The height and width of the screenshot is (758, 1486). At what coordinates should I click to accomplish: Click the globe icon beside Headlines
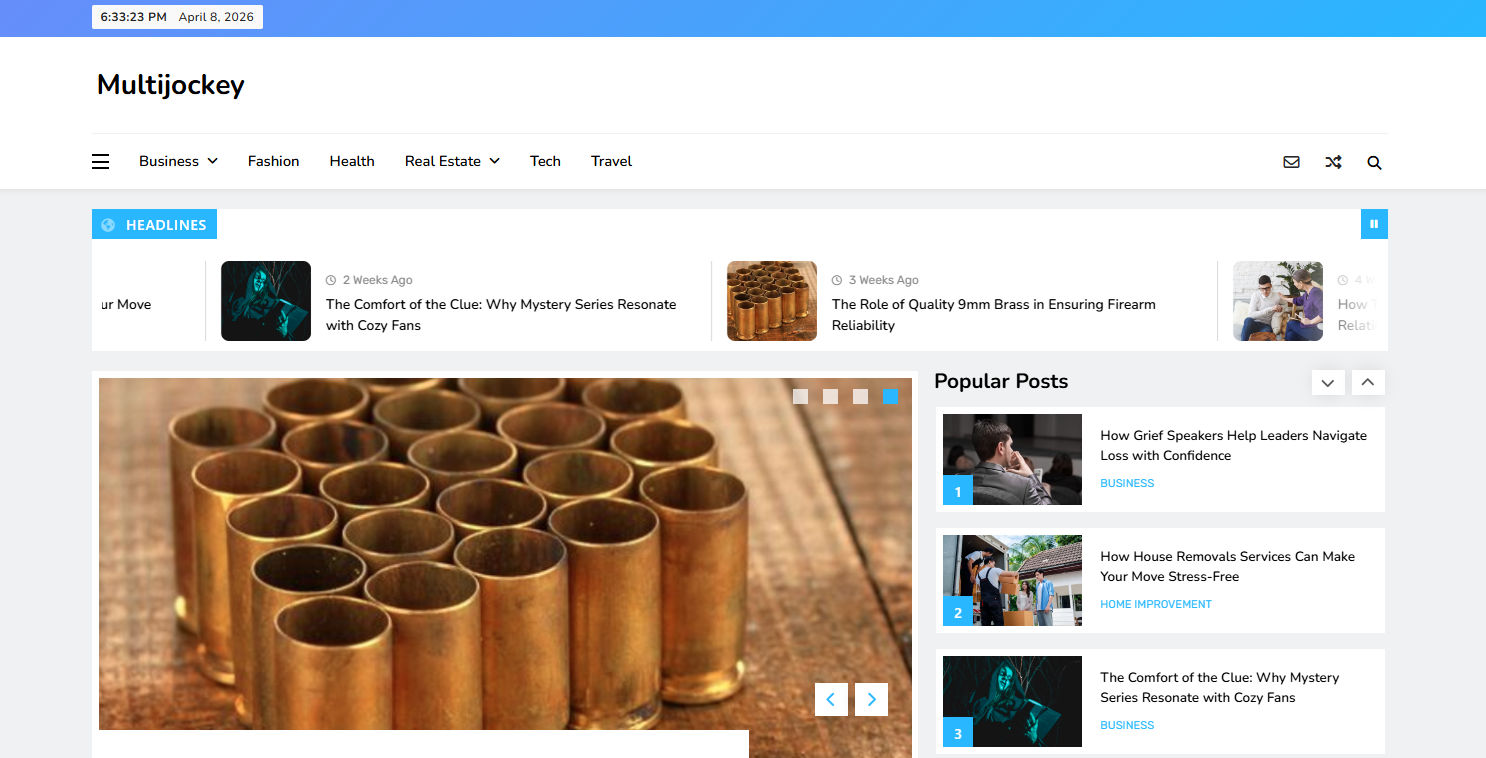(x=108, y=225)
